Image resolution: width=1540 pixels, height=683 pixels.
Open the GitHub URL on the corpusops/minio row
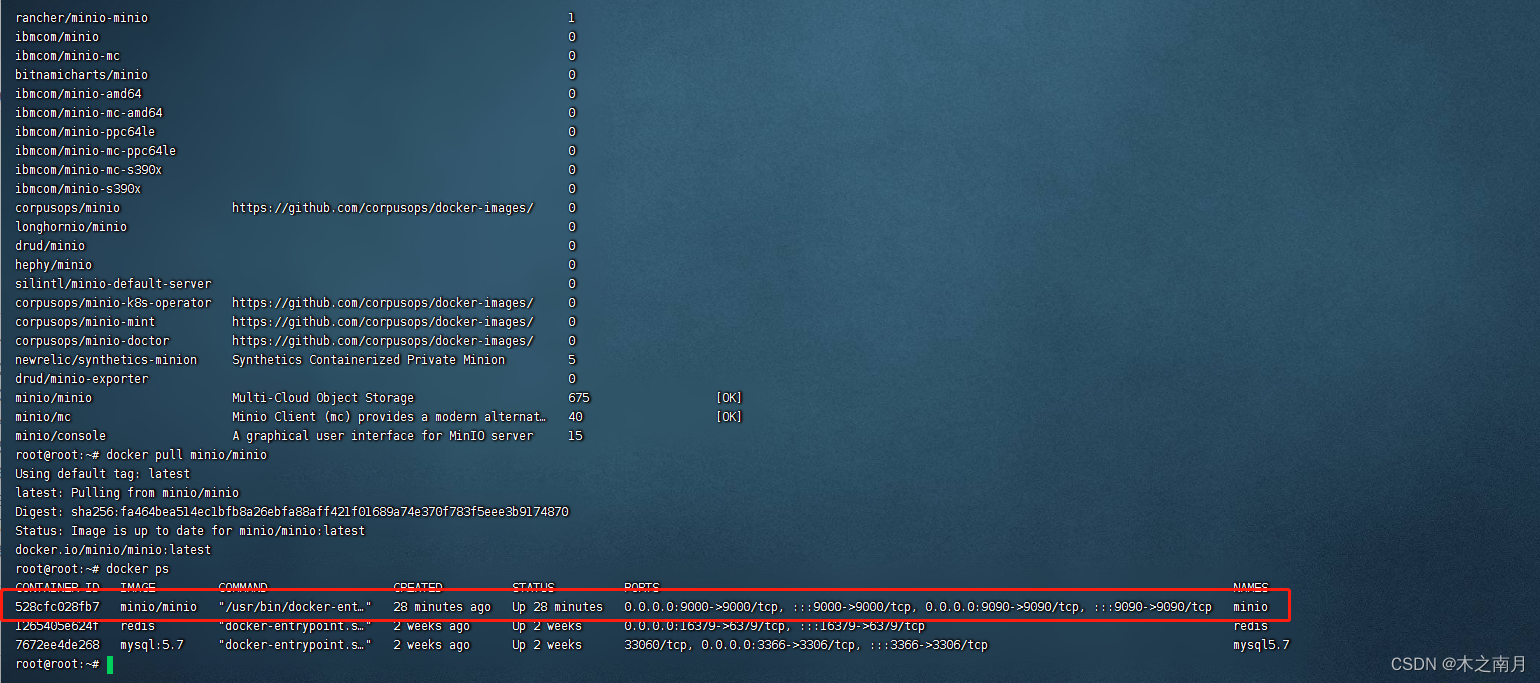[383, 208]
